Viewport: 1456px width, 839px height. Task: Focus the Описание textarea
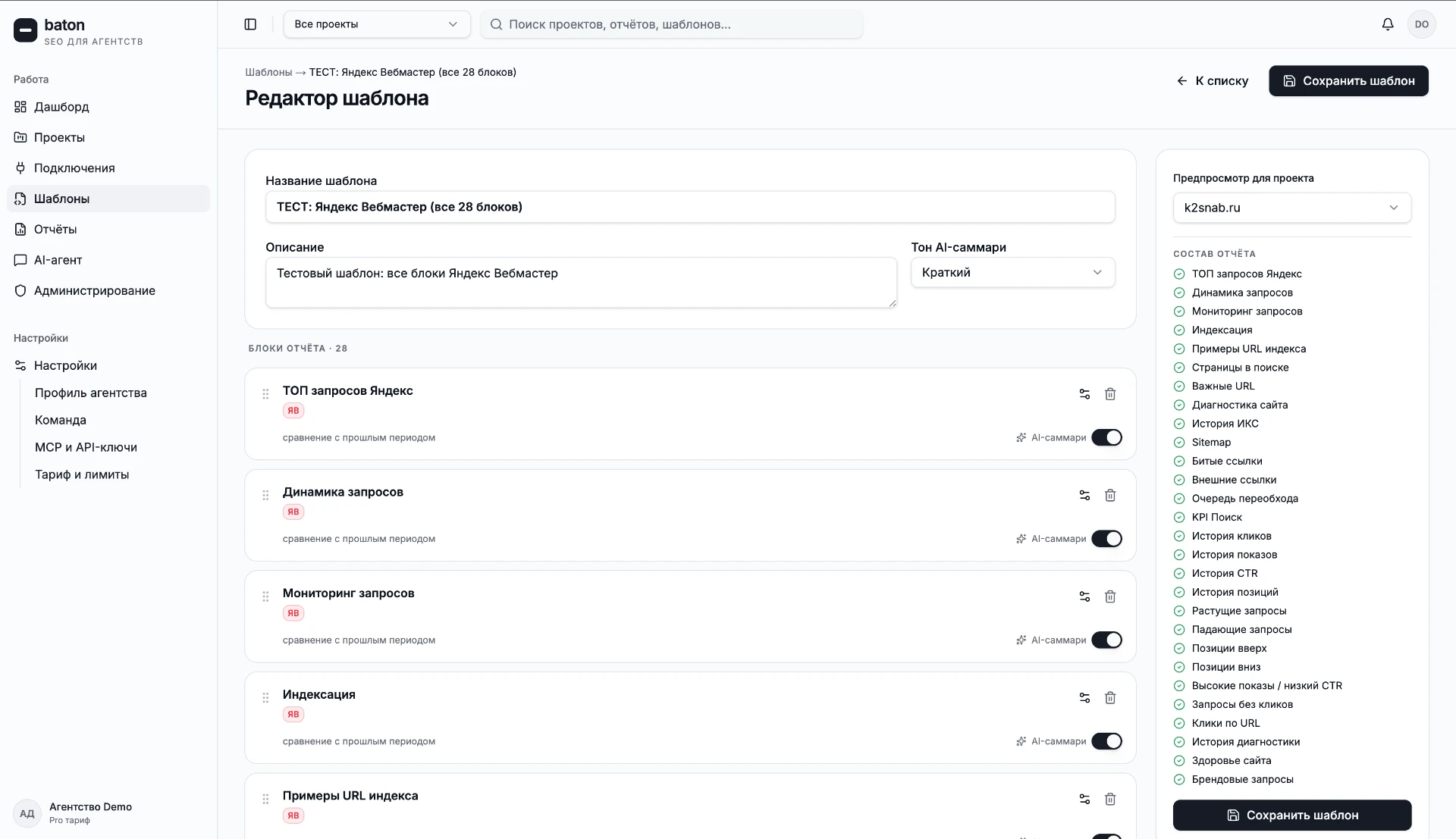point(581,283)
